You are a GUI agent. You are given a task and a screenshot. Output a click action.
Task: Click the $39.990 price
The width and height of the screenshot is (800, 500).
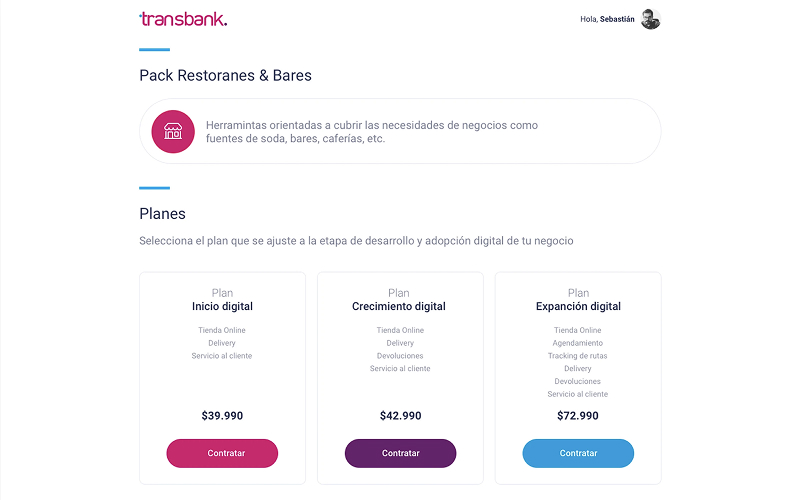[x=222, y=416]
